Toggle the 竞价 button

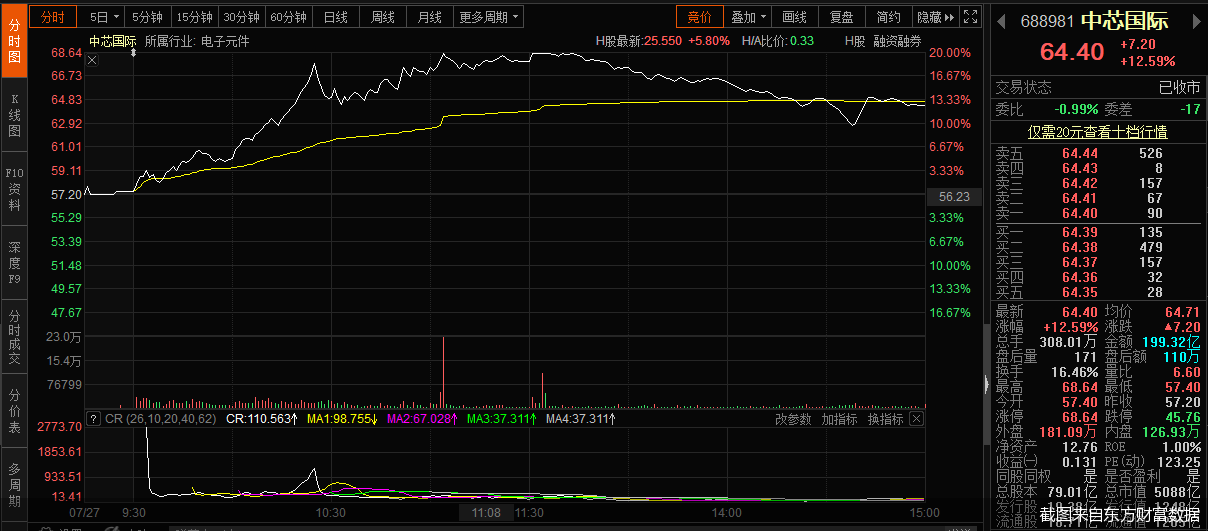coord(699,17)
